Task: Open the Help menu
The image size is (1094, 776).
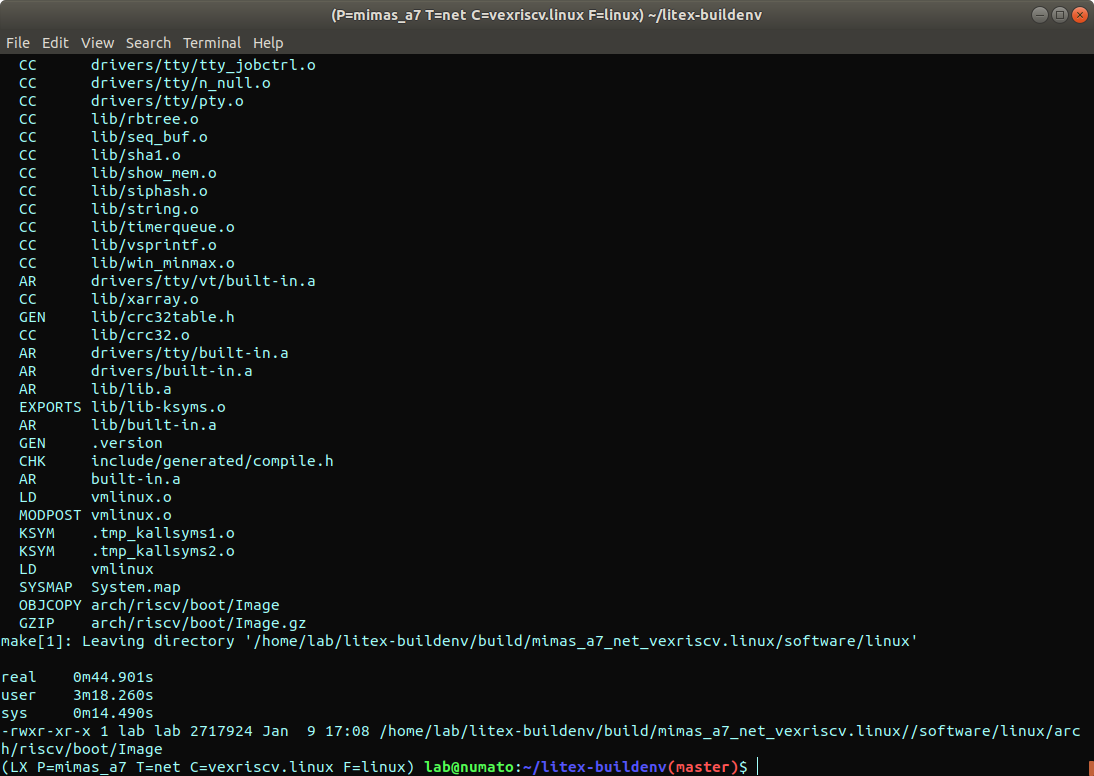Action: click(268, 43)
